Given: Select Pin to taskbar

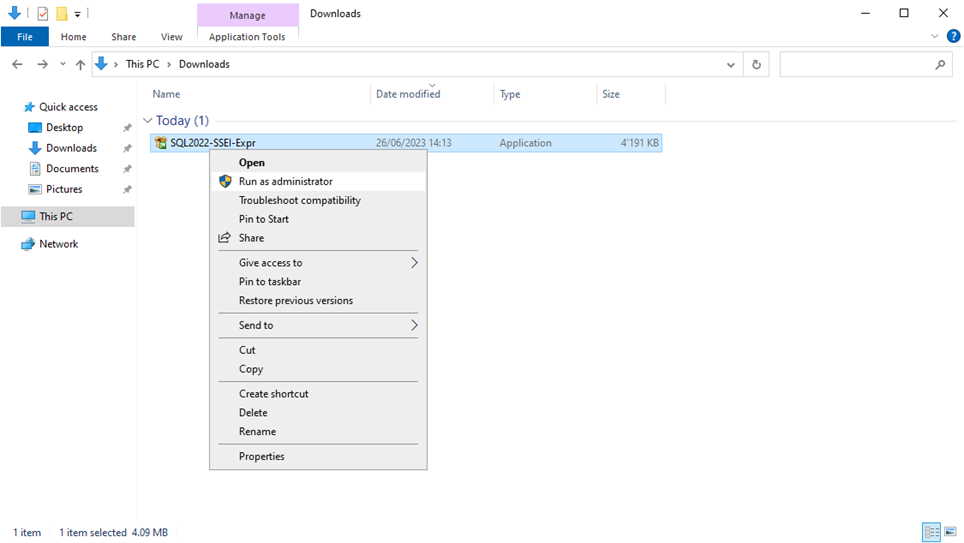Looking at the screenshot, I should (x=317, y=282).
